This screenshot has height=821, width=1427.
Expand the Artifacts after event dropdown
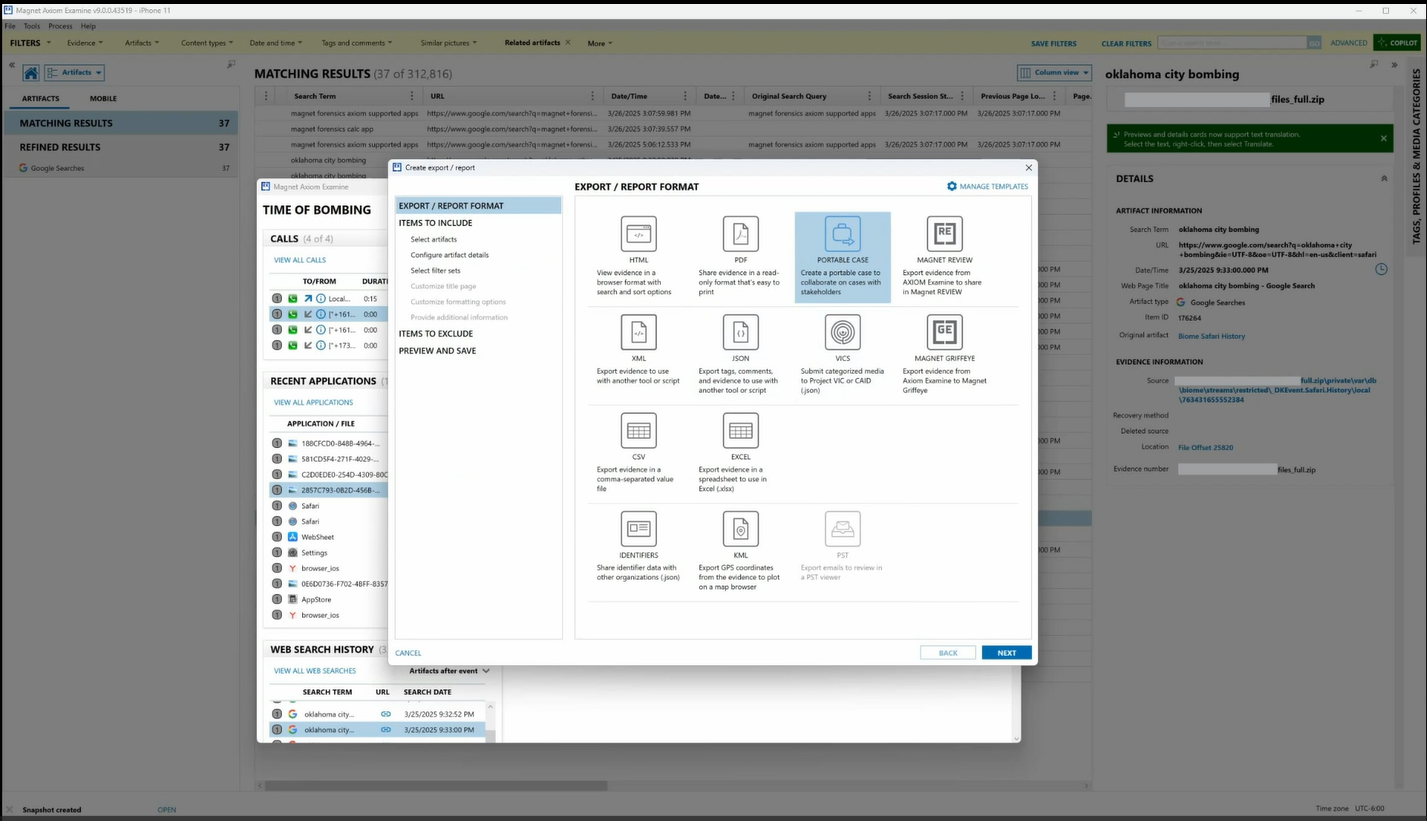tap(449, 671)
